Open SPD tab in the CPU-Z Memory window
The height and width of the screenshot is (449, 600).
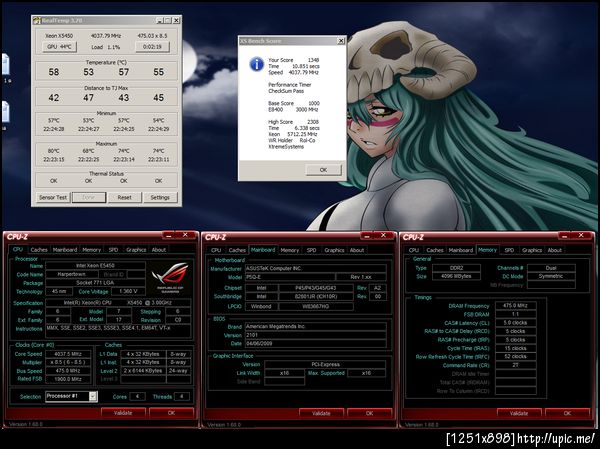point(509,250)
